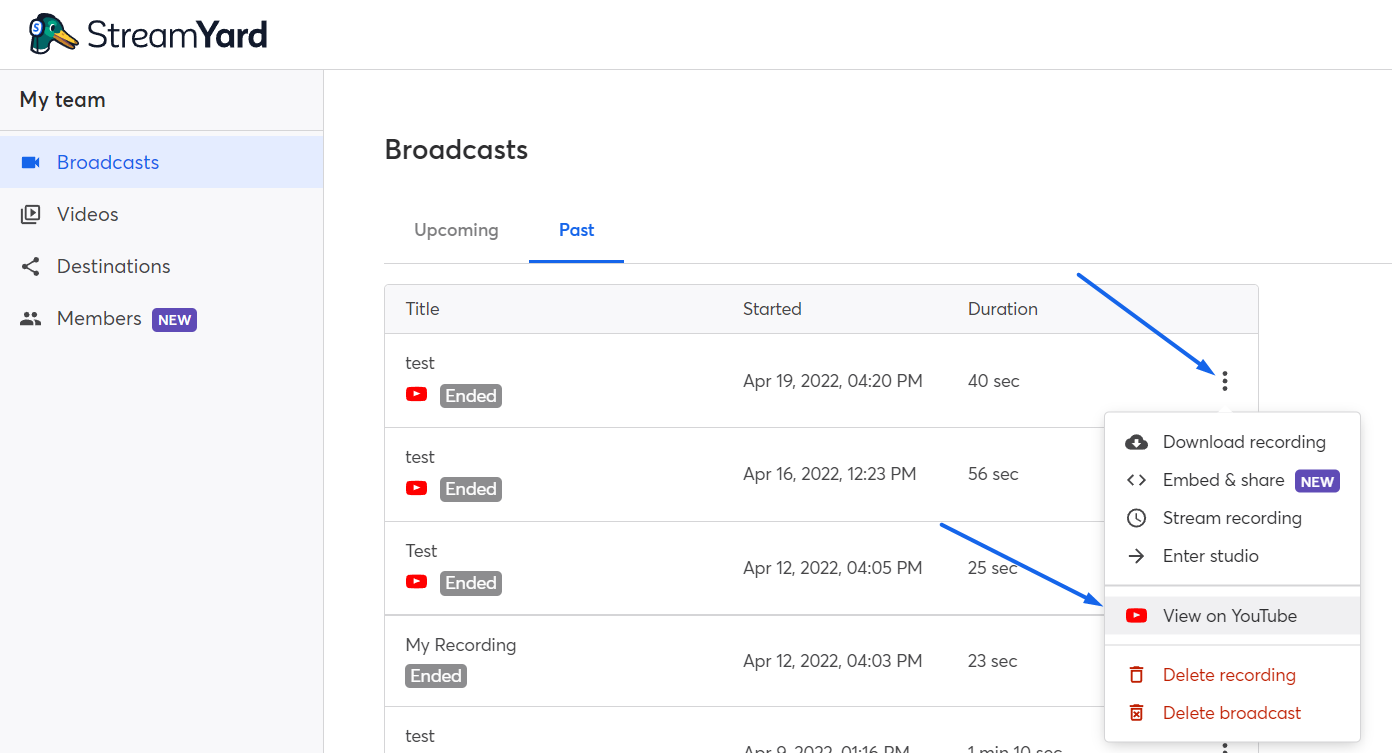This screenshot has width=1392, height=753.
Task: Click the Videos playlist icon in sidebar
Action: coord(30,214)
